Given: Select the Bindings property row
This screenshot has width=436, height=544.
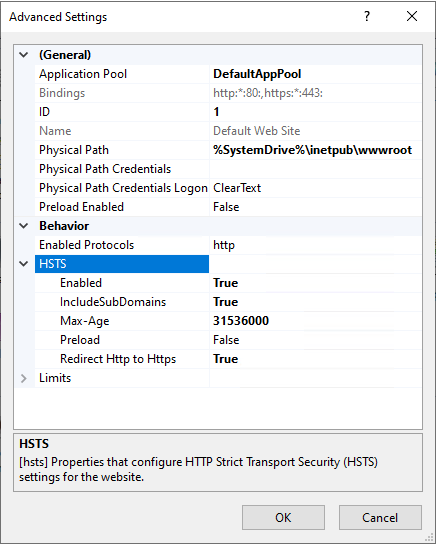Looking at the screenshot, I should [x=228, y=93].
